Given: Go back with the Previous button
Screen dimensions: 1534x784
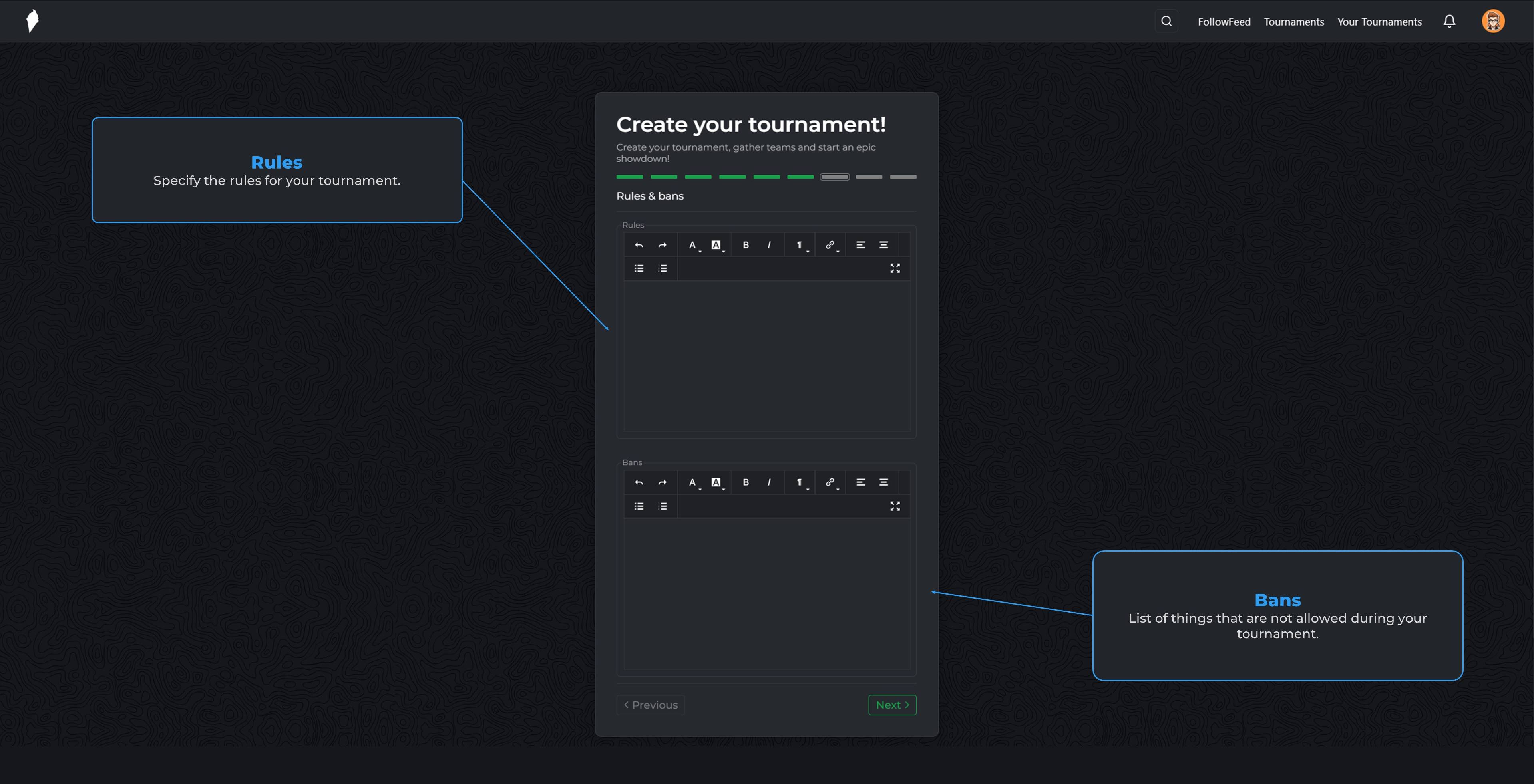Looking at the screenshot, I should point(650,705).
